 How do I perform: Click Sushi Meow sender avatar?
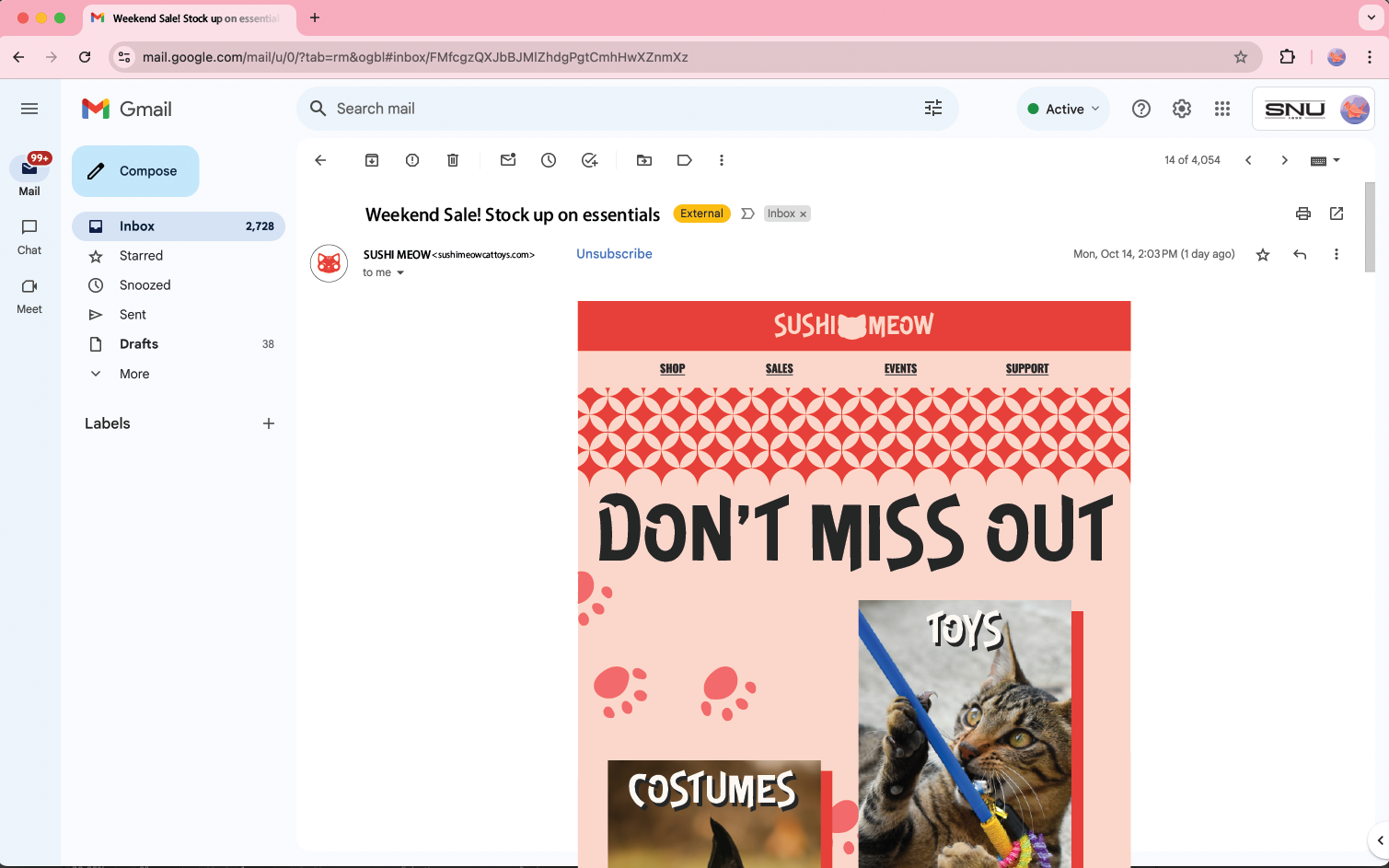(x=329, y=263)
